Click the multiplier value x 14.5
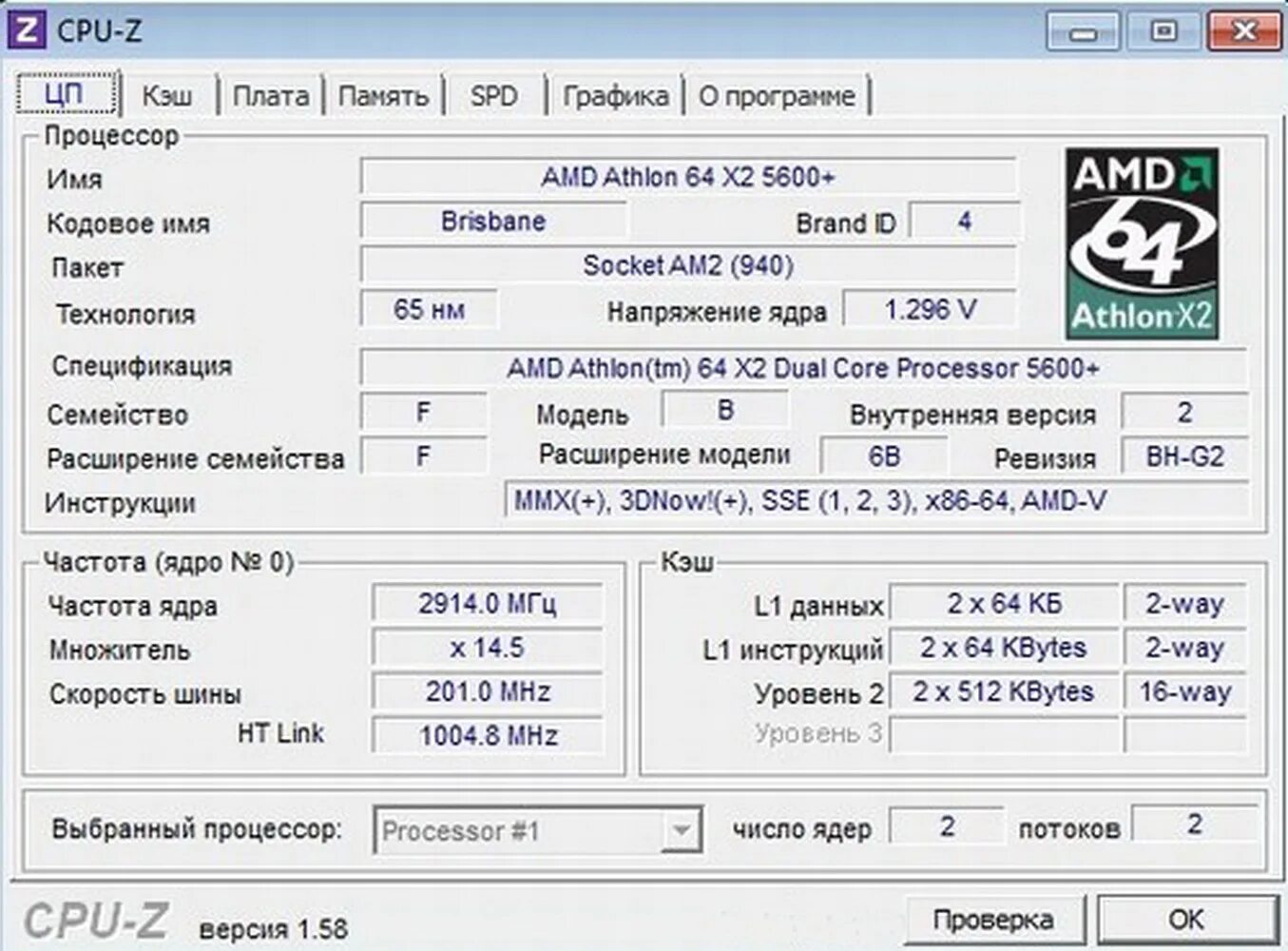Viewport: 1288px width, 951px height. click(488, 648)
